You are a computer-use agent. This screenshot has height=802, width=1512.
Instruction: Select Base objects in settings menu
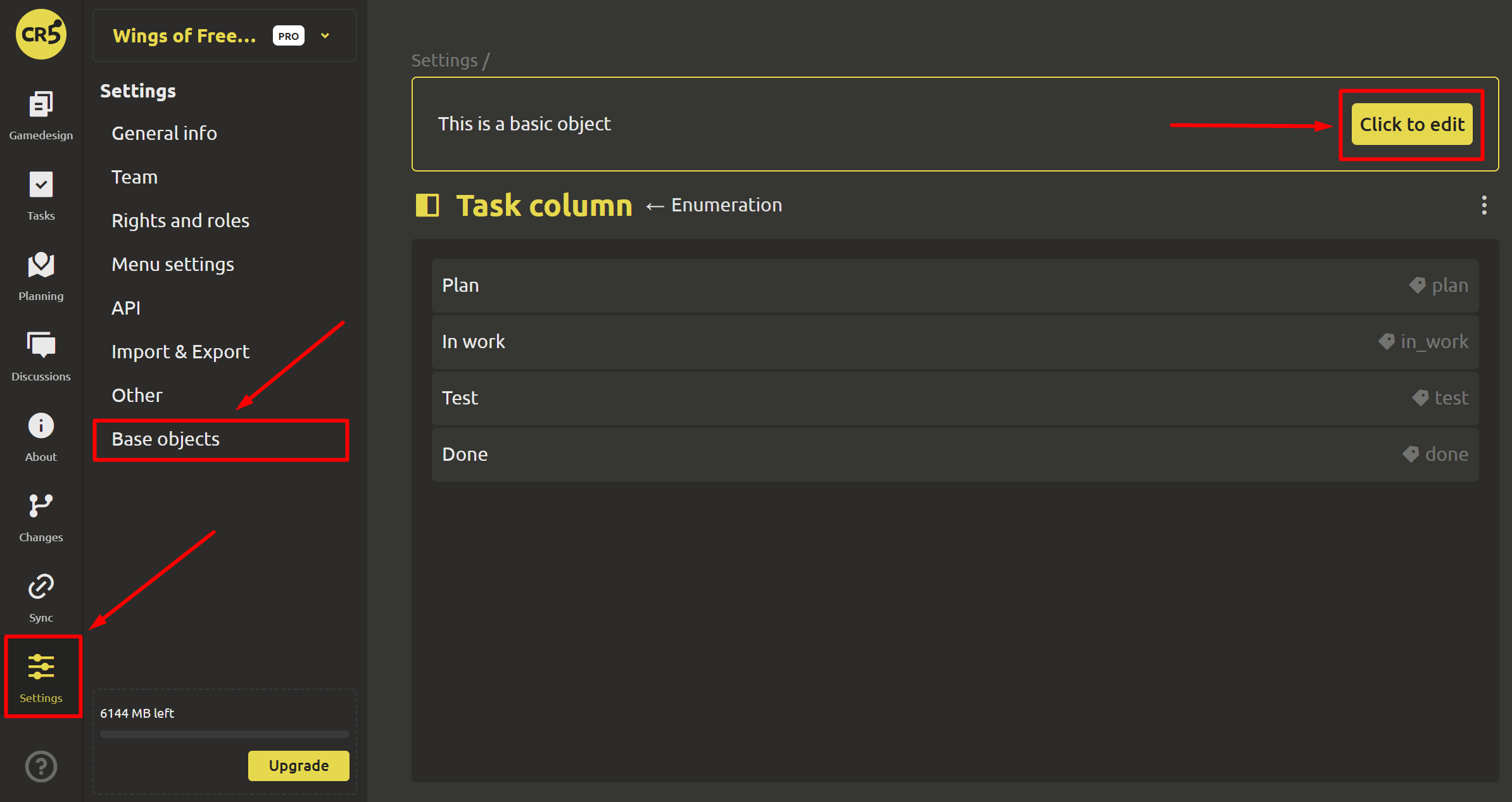point(165,439)
